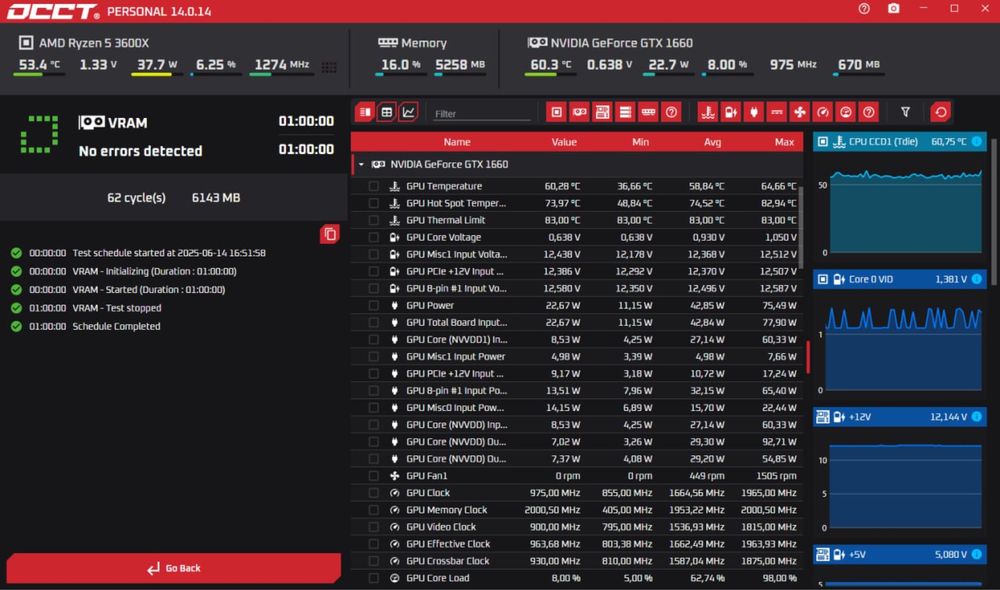The height and width of the screenshot is (590, 1000).
Task: Reset sensor min/max statistics
Action: (941, 112)
